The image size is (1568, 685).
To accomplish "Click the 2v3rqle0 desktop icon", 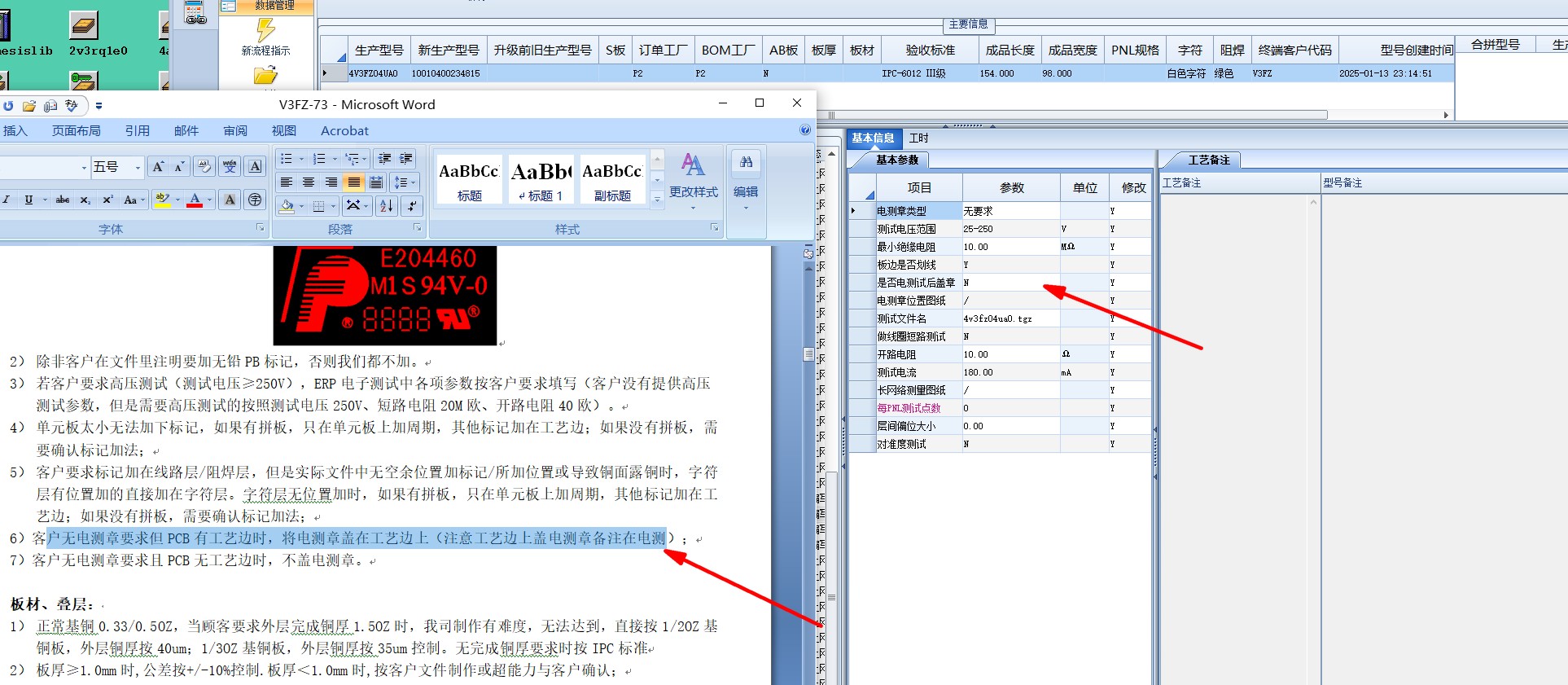I will [x=84, y=26].
